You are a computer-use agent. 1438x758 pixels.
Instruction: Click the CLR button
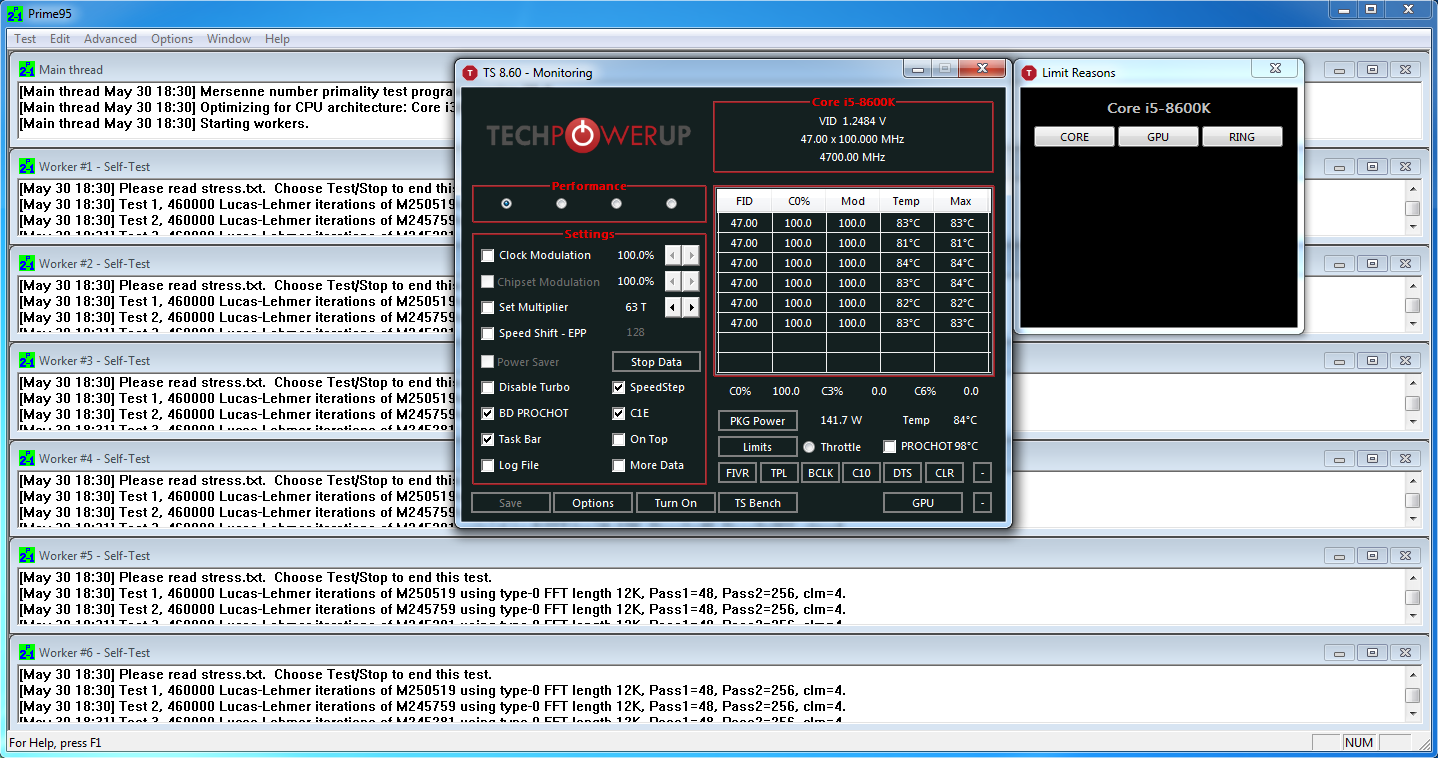tap(944, 473)
